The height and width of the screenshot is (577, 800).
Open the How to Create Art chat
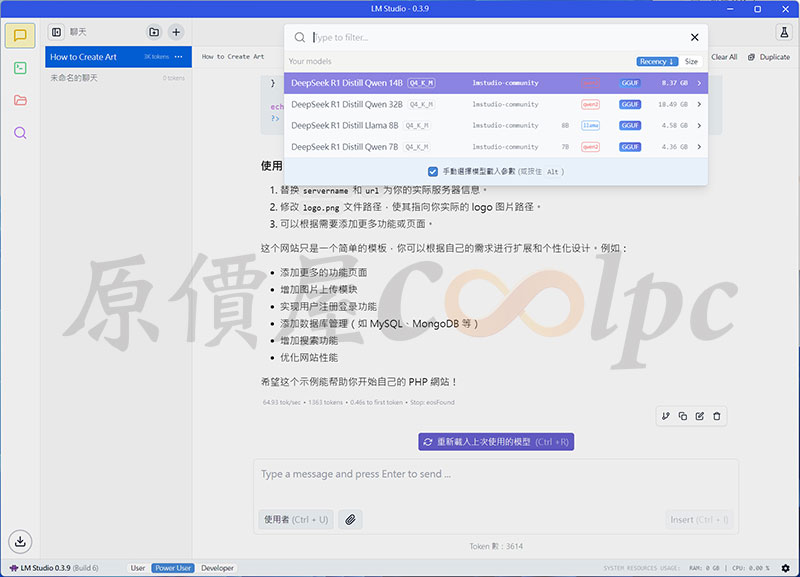(x=118, y=57)
